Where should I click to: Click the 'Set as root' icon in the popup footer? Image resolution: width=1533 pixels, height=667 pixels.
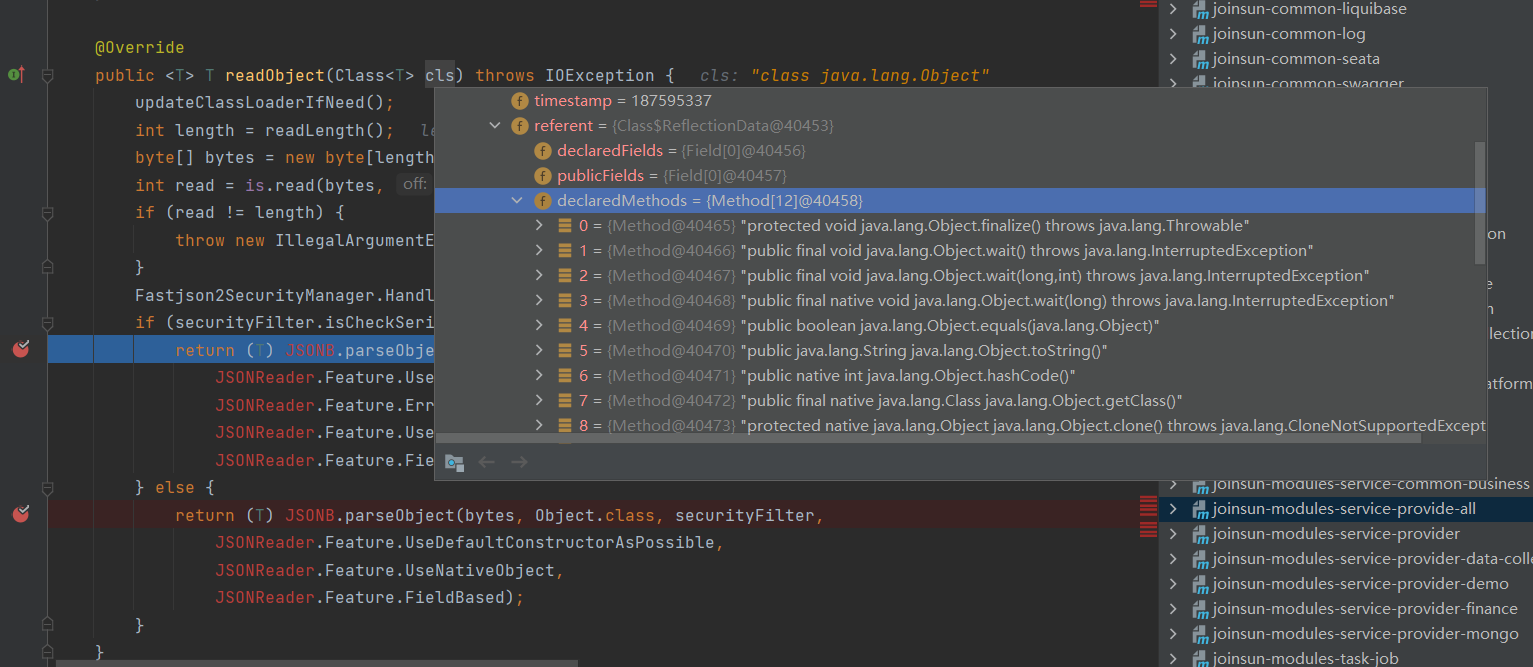(454, 462)
